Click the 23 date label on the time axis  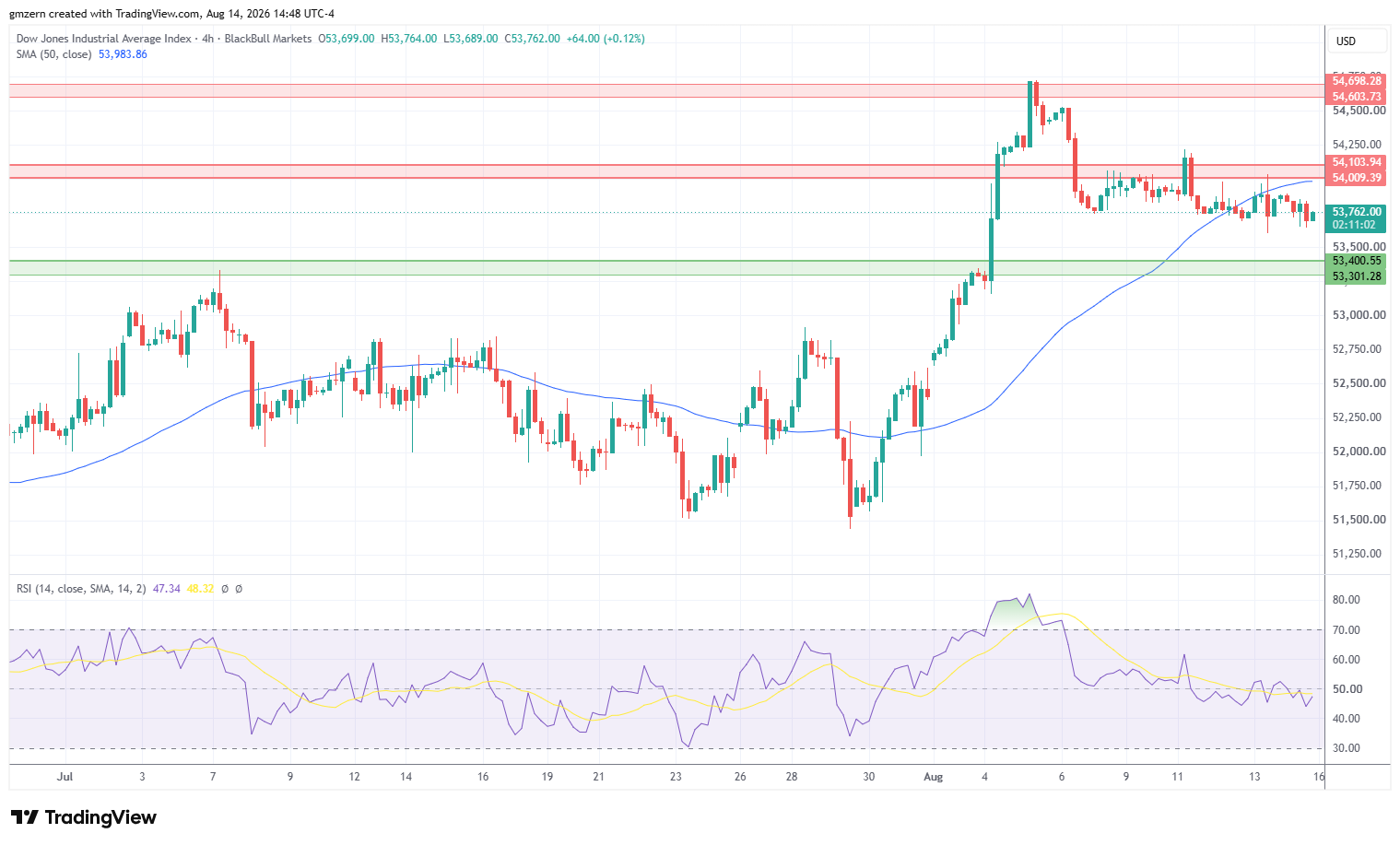[676, 777]
